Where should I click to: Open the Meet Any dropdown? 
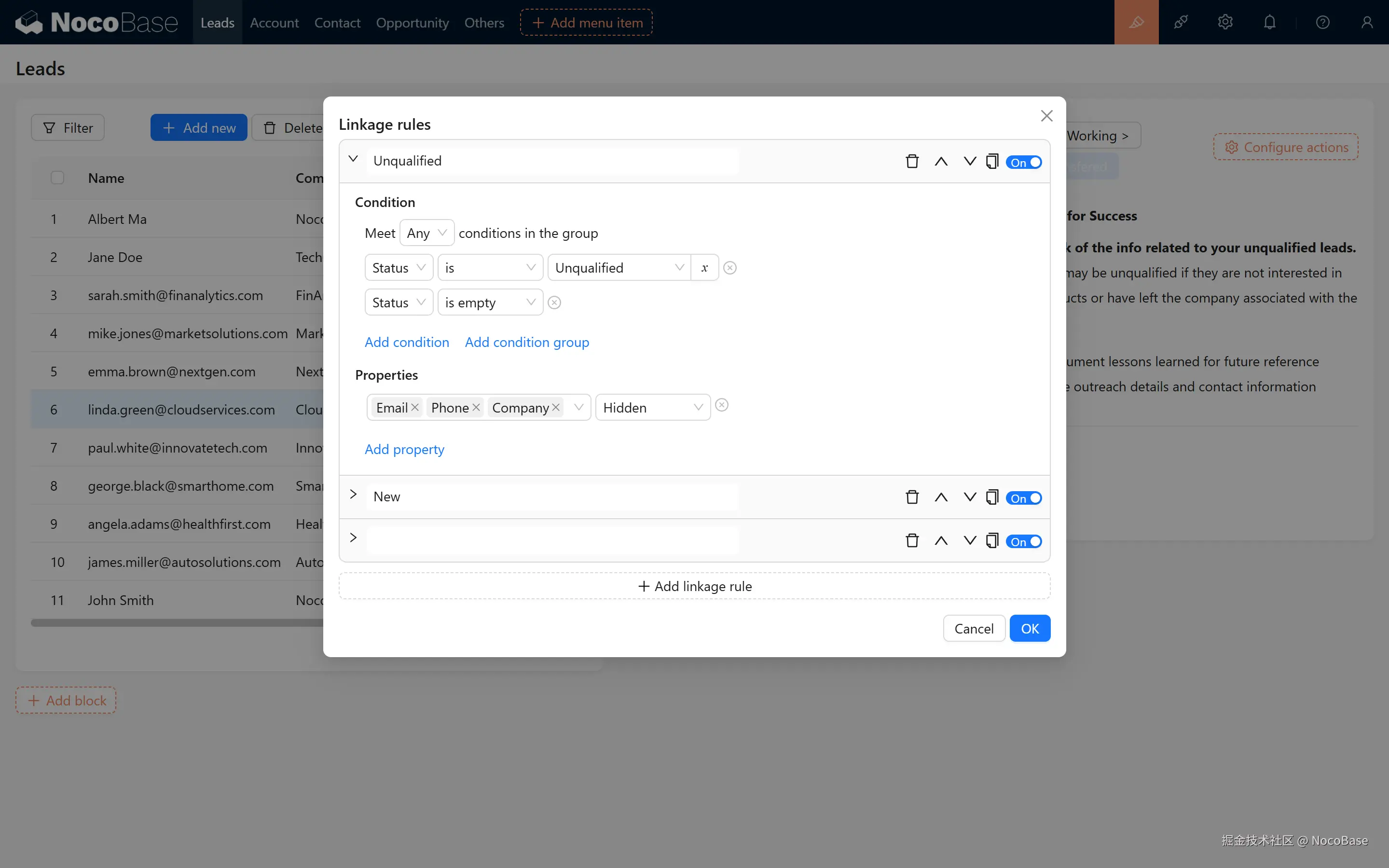pyautogui.click(x=426, y=233)
